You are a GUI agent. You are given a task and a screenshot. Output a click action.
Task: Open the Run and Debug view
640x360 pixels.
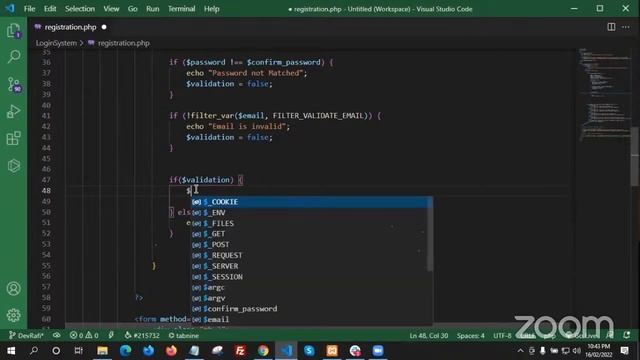pos(13,111)
